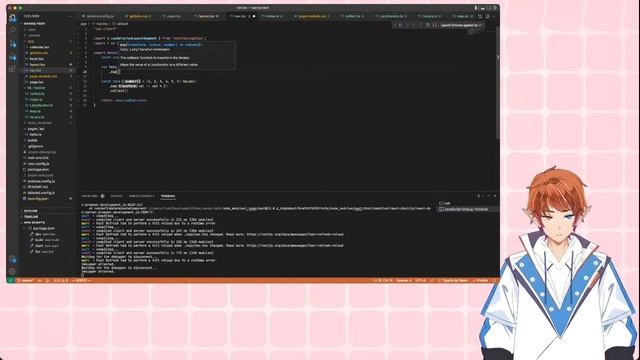Click Spaces indentation setting in status bar
Screen dimensions: 640x360
(x=404, y=280)
